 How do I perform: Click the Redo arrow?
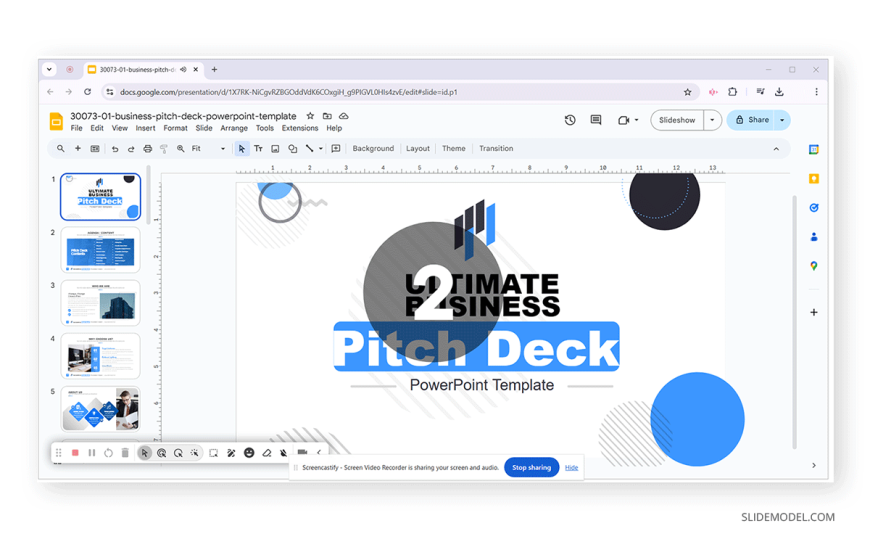131,149
